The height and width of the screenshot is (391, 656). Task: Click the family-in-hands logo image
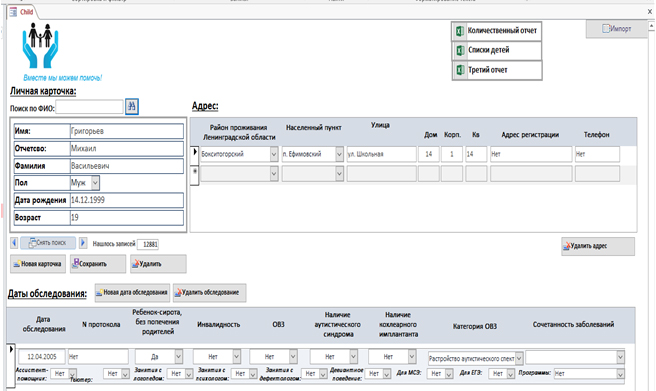[41, 46]
